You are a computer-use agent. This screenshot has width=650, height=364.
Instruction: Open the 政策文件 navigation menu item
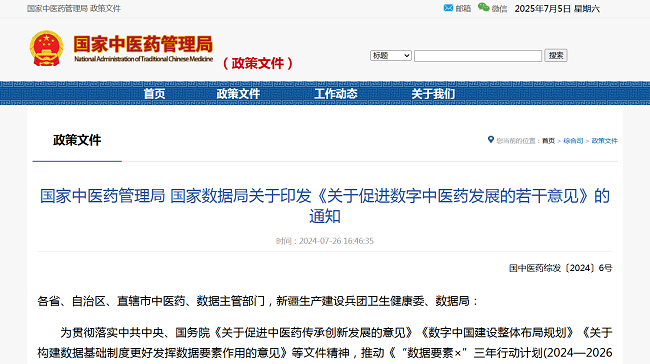tap(238, 94)
